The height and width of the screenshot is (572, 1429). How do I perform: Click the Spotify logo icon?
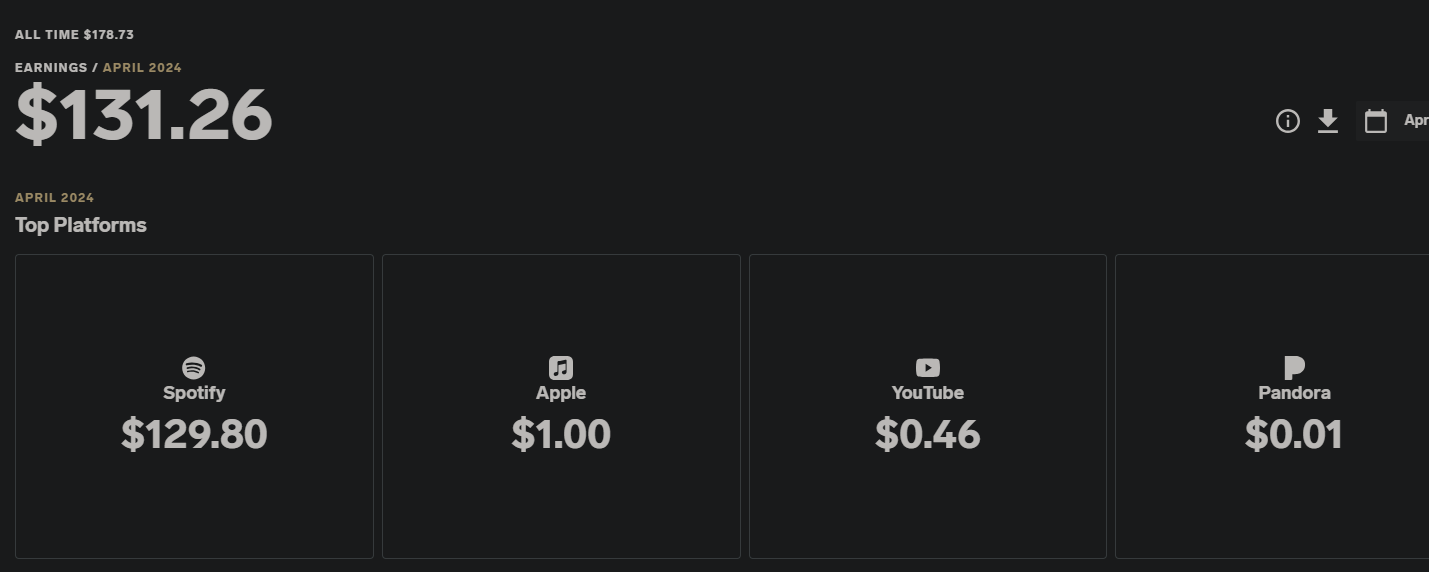click(194, 367)
